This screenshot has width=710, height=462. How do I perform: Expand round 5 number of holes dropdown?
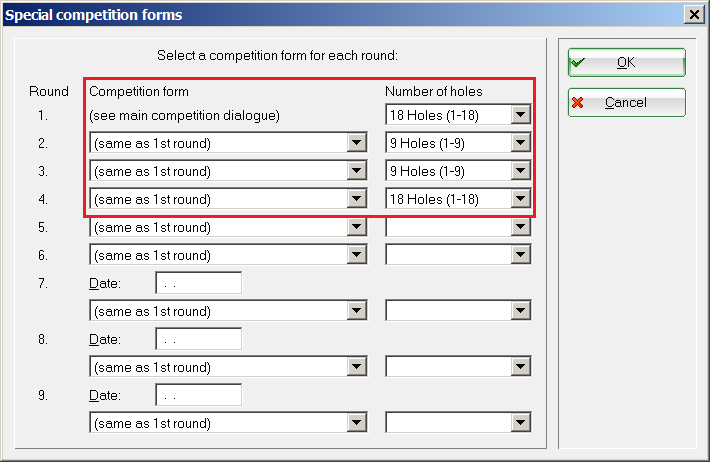coord(519,227)
